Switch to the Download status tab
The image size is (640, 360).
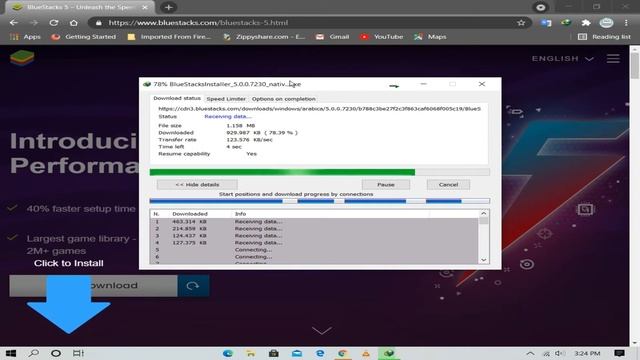coord(177,98)
